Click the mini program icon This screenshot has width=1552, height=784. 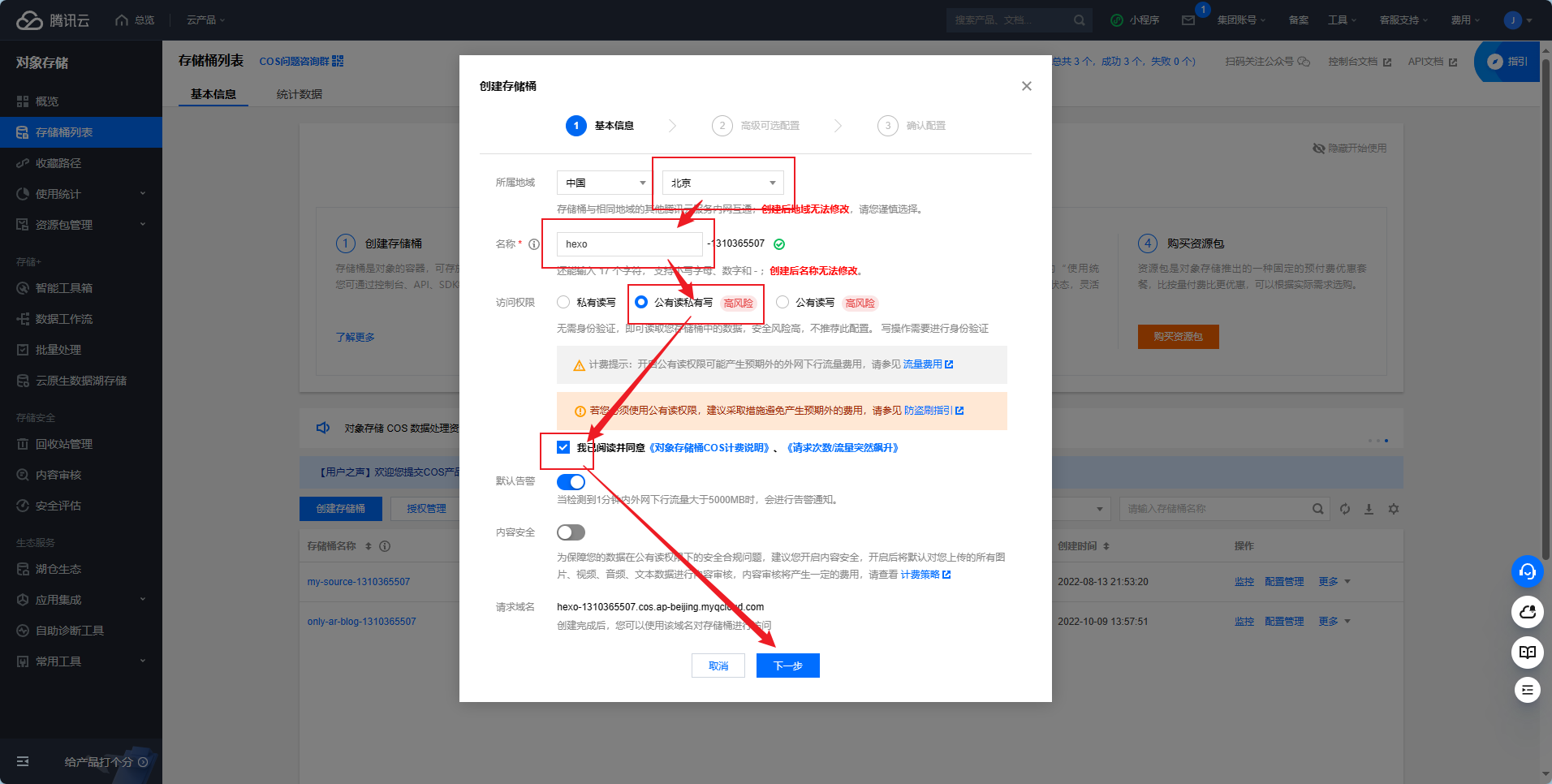(1117, 20)
